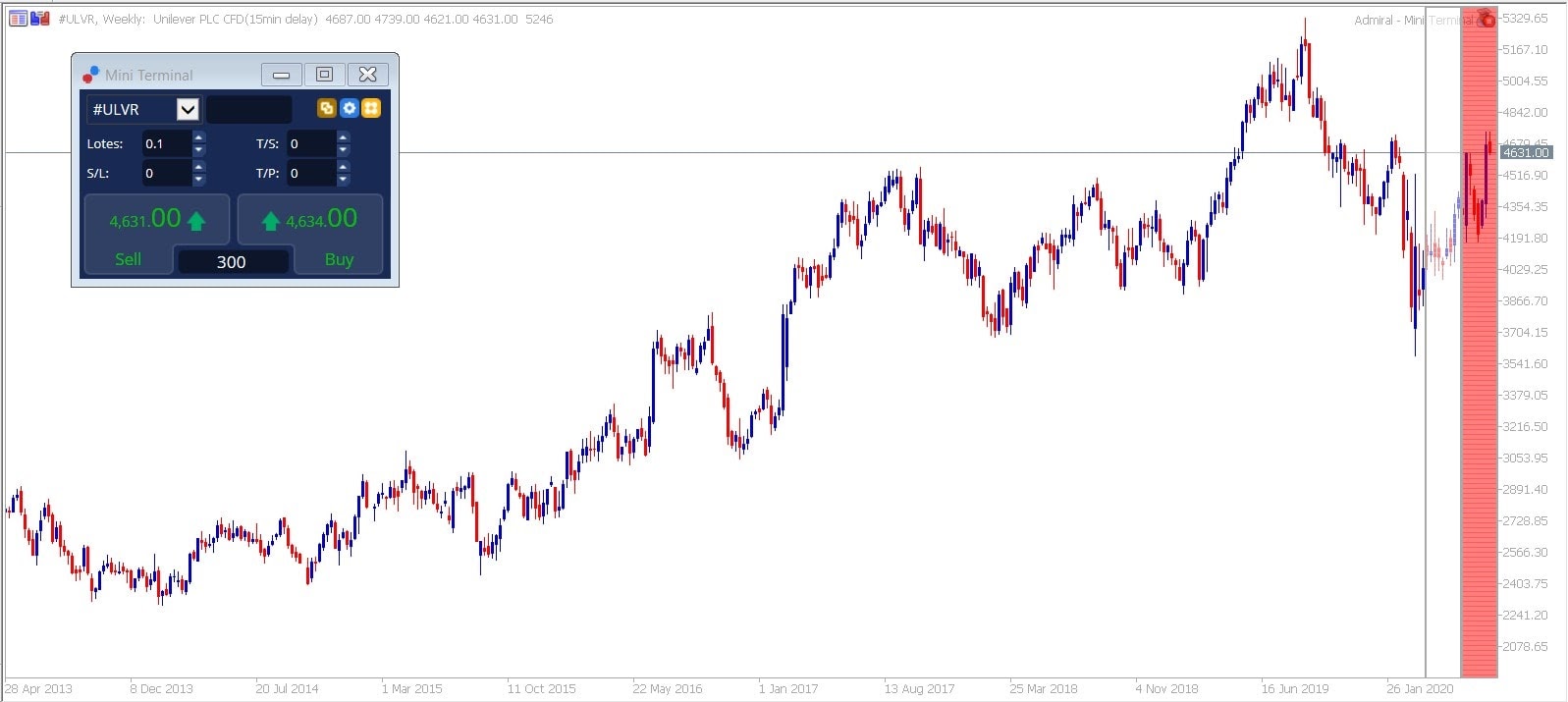Click the 4631.00 current price label on axis
Screen dimensions: 1568x702
1526,152
